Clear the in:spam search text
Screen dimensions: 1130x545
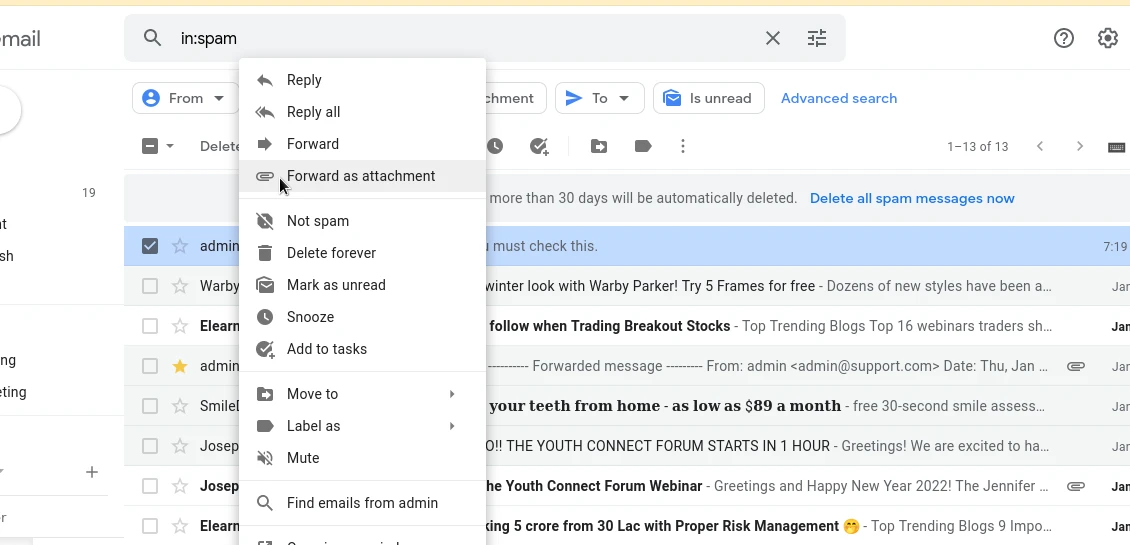[x=773, y=38]
